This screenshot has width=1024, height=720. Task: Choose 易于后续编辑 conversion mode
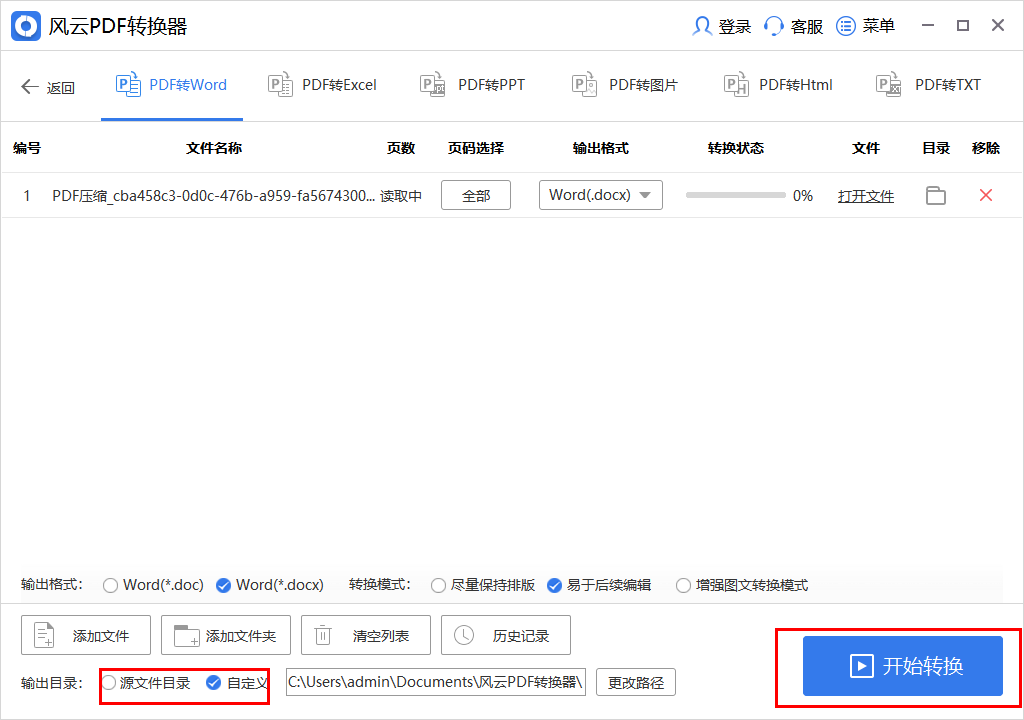click(599, 585)
